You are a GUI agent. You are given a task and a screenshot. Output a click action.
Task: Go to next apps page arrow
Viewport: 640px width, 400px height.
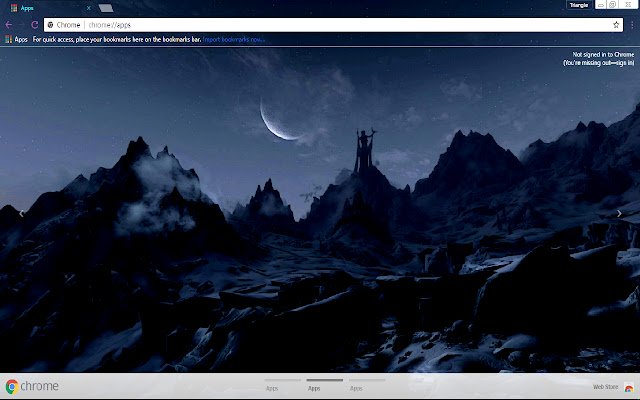pyautogui.click(x=619, y=213)
